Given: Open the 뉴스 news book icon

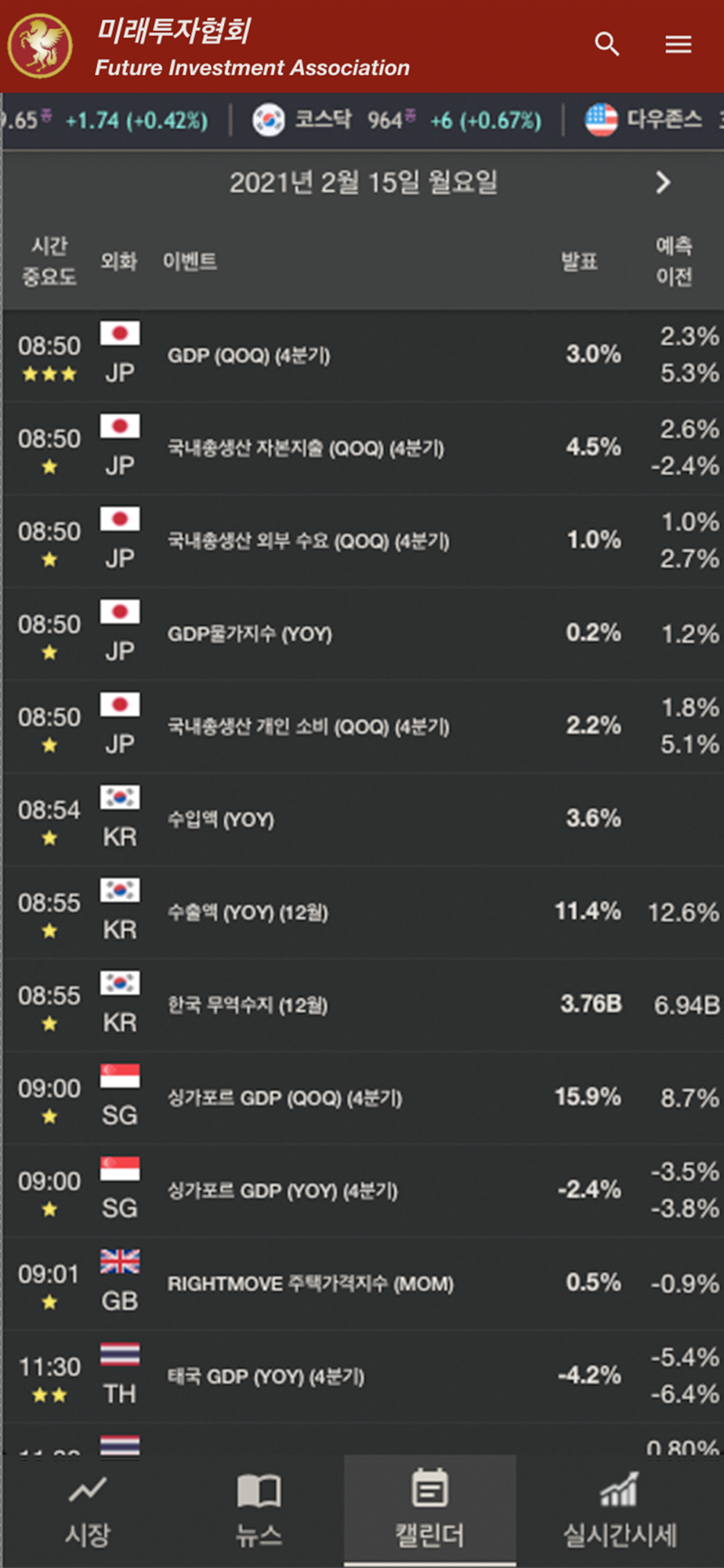Looking at the screenshot, I should pos(259,1490).
